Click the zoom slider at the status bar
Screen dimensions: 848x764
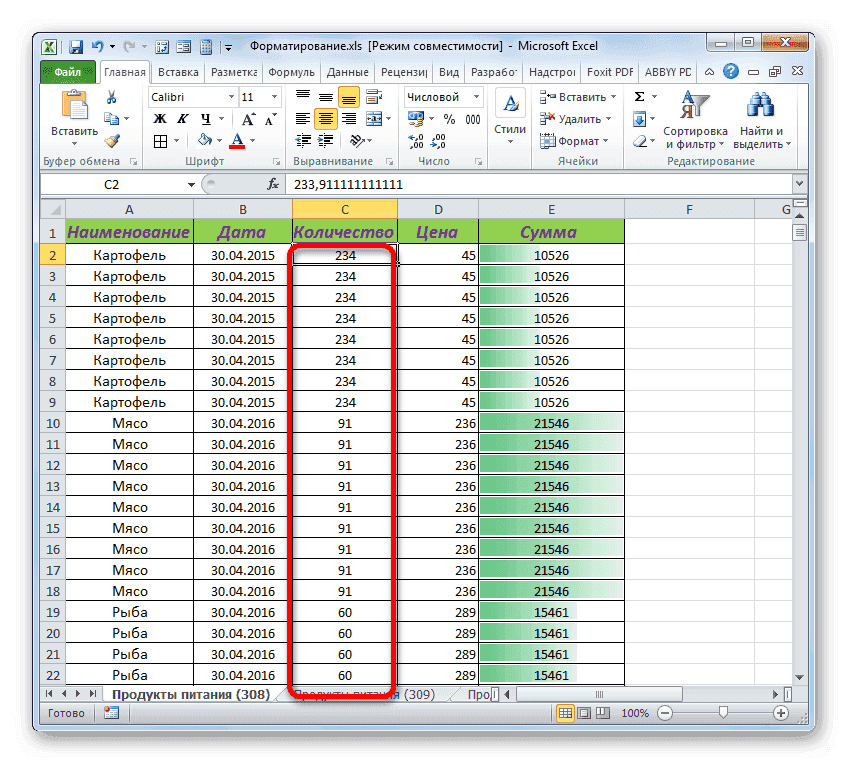coord(724,713)
